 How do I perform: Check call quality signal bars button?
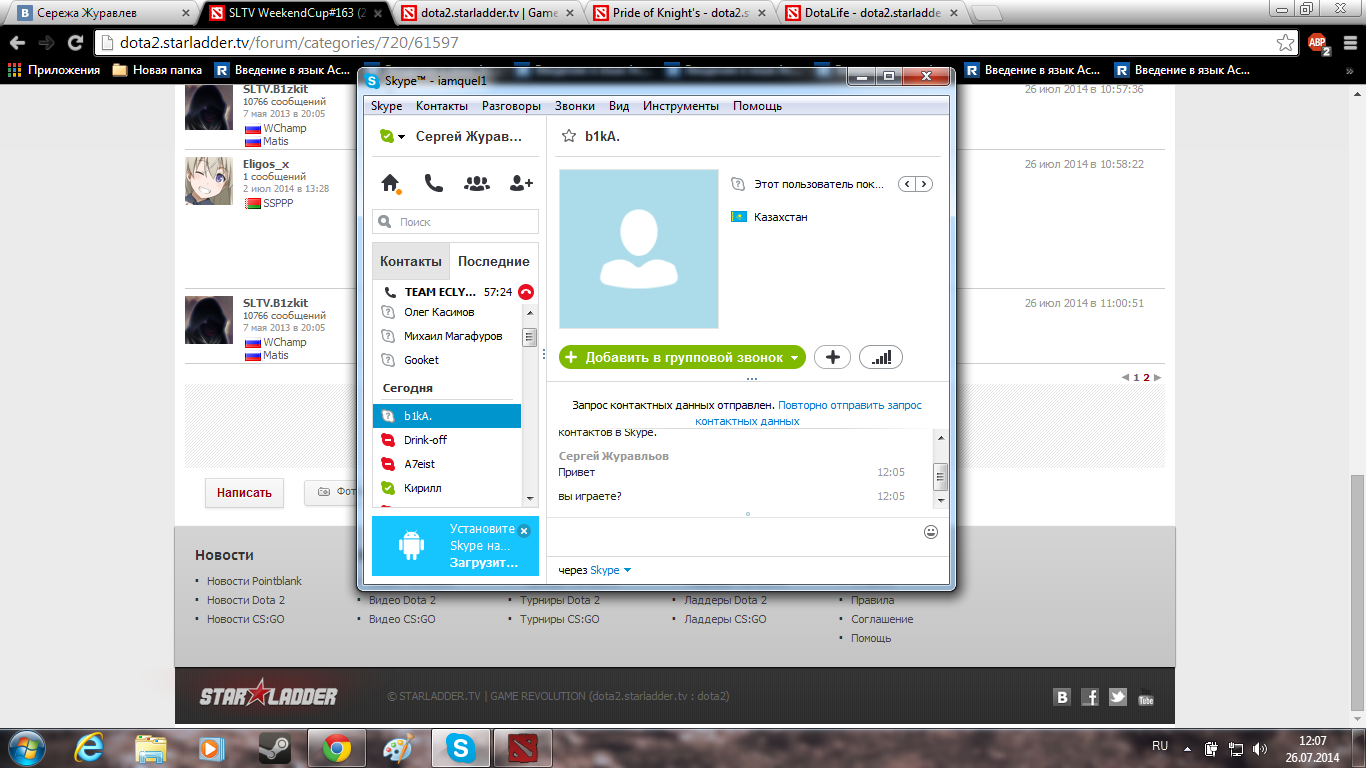tap(881, 357)
